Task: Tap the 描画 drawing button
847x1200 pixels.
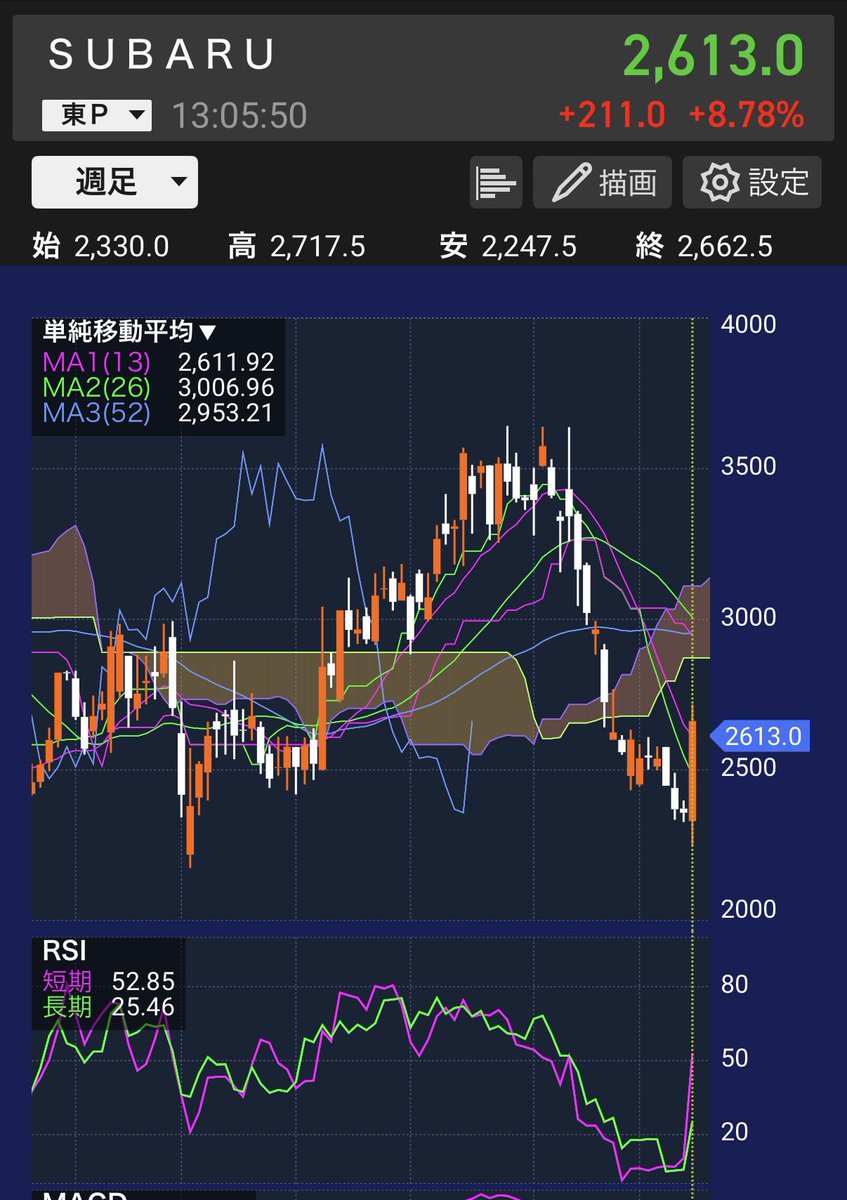Action: click(604, 182)
